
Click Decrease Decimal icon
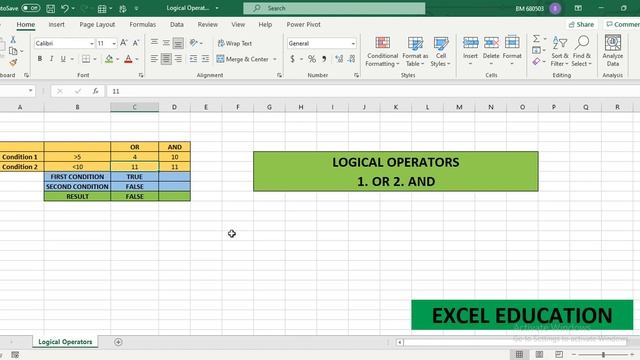[351, 59]
